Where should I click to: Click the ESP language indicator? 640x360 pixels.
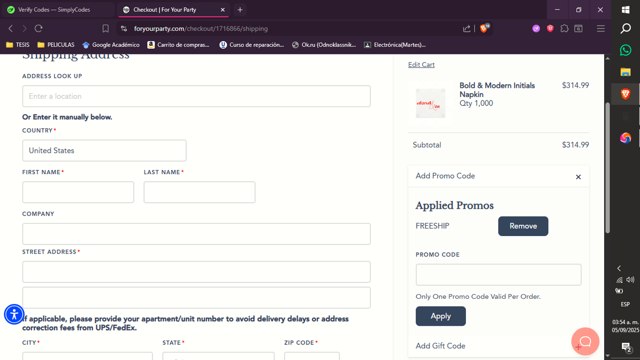pos(625,304)
